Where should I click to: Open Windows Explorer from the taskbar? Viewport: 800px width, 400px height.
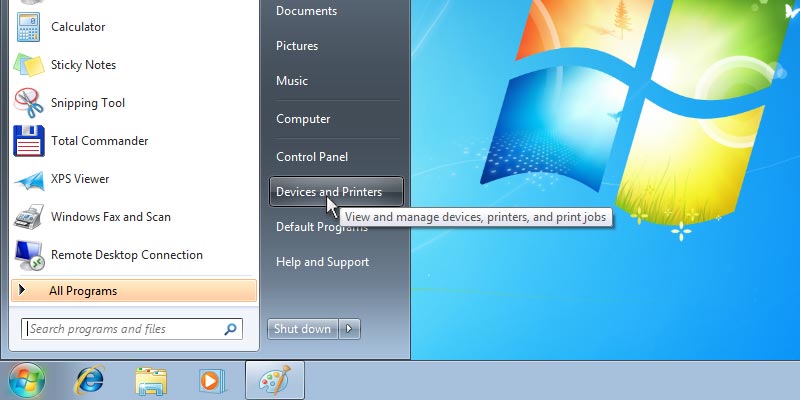click(x=151, y=381)
